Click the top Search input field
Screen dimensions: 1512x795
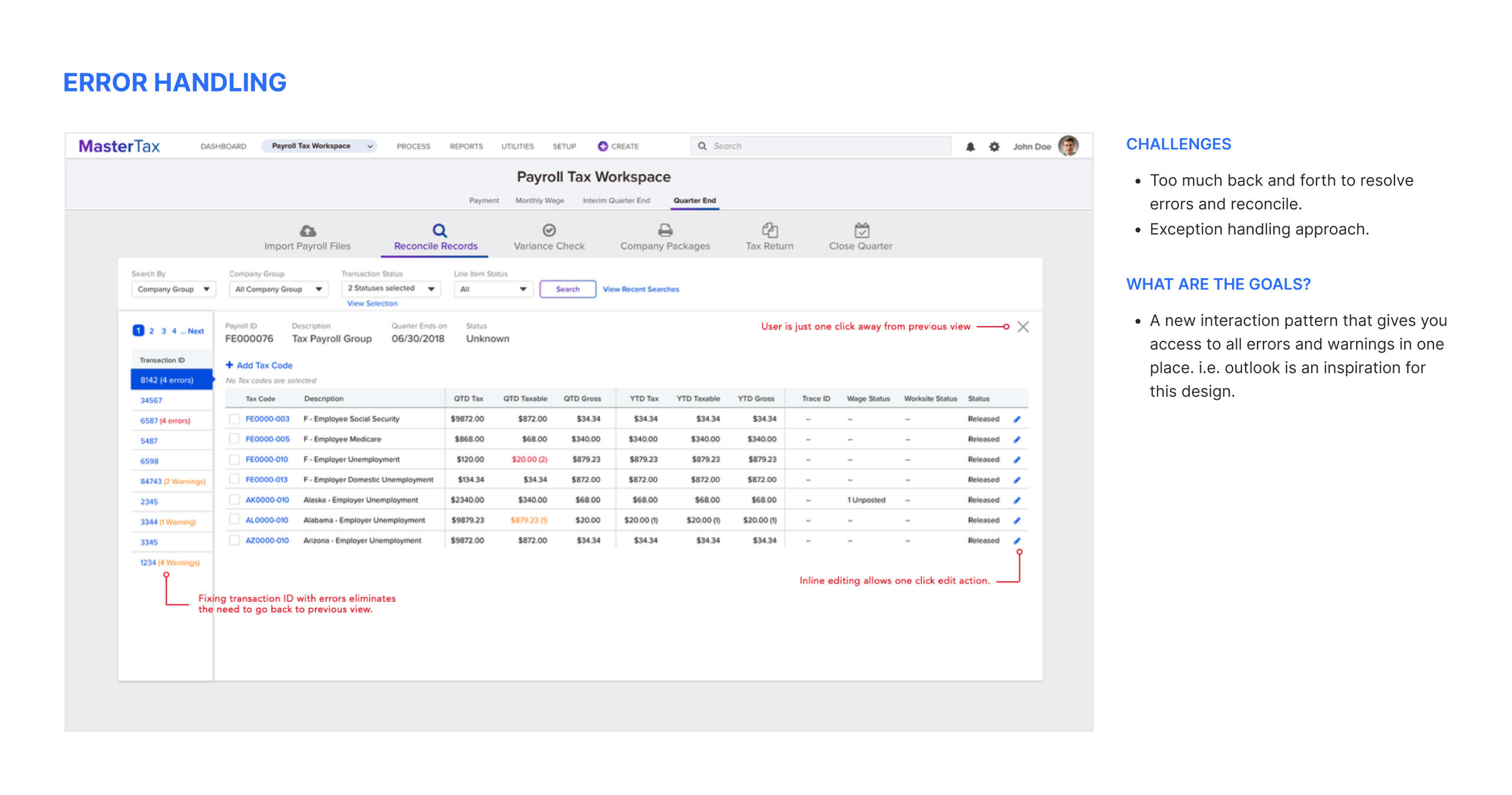(x=821, y=146)
